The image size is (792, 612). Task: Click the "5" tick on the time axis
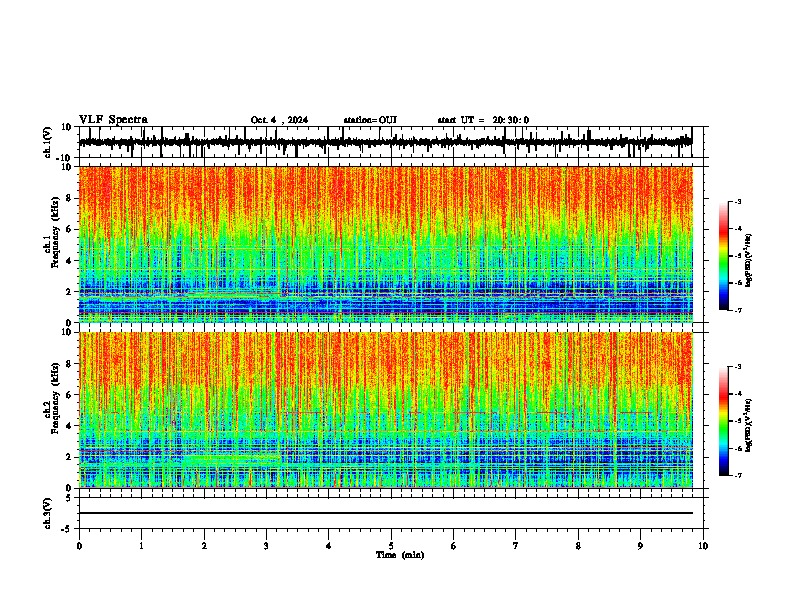pyautogui.click(x=391, y=546)
